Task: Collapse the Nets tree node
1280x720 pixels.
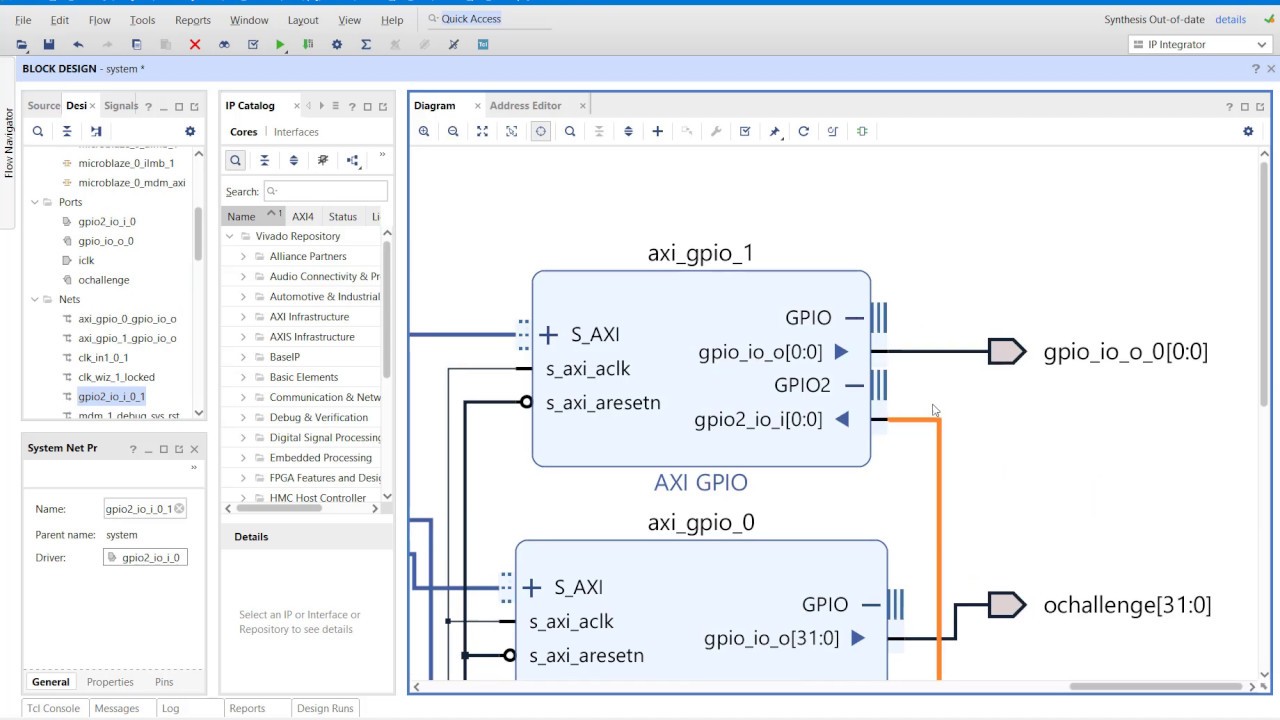Action: coord(35,299)
